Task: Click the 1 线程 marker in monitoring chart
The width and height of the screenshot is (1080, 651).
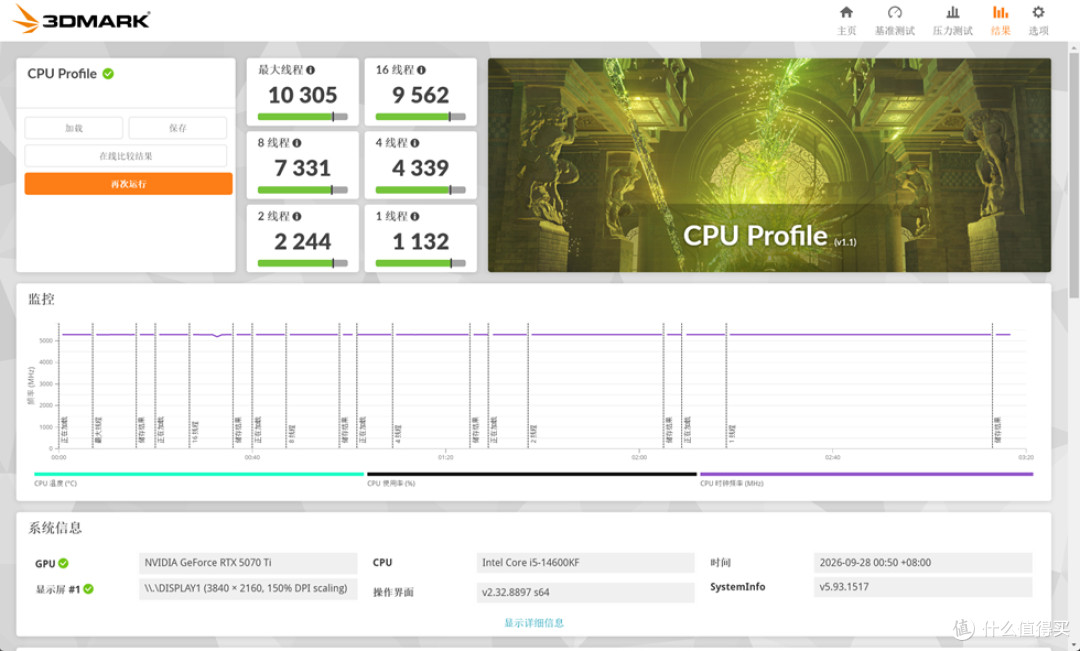Action: [x=732, y=433]
